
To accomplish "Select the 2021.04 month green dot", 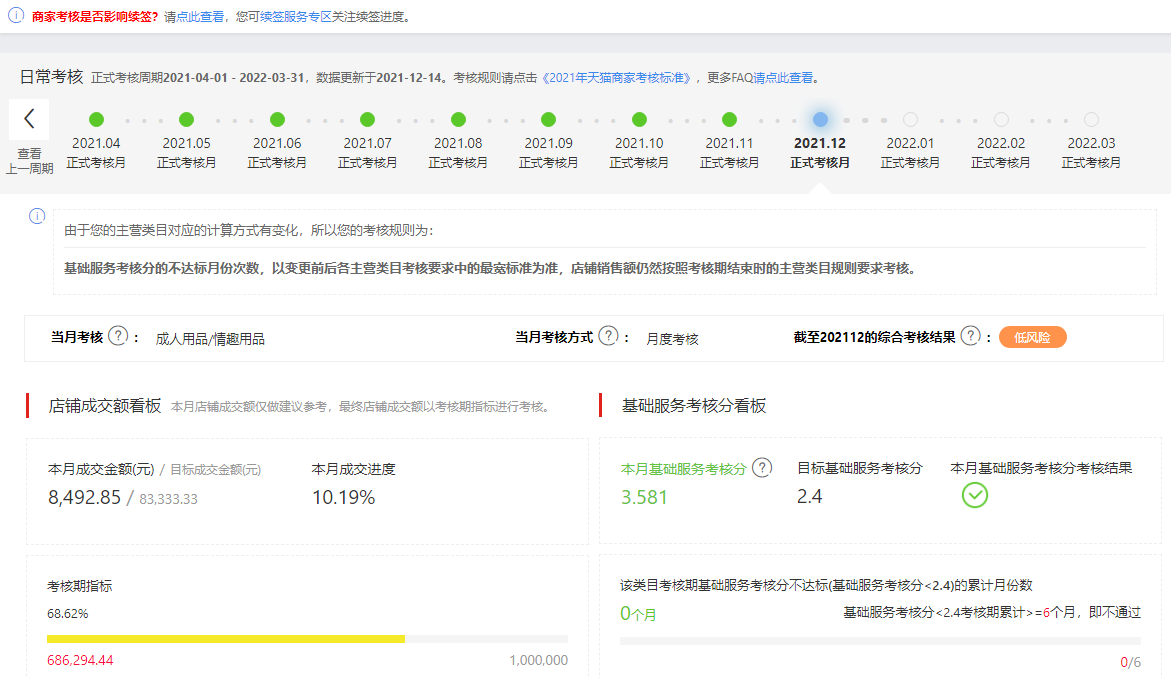I will pos(96,119).
